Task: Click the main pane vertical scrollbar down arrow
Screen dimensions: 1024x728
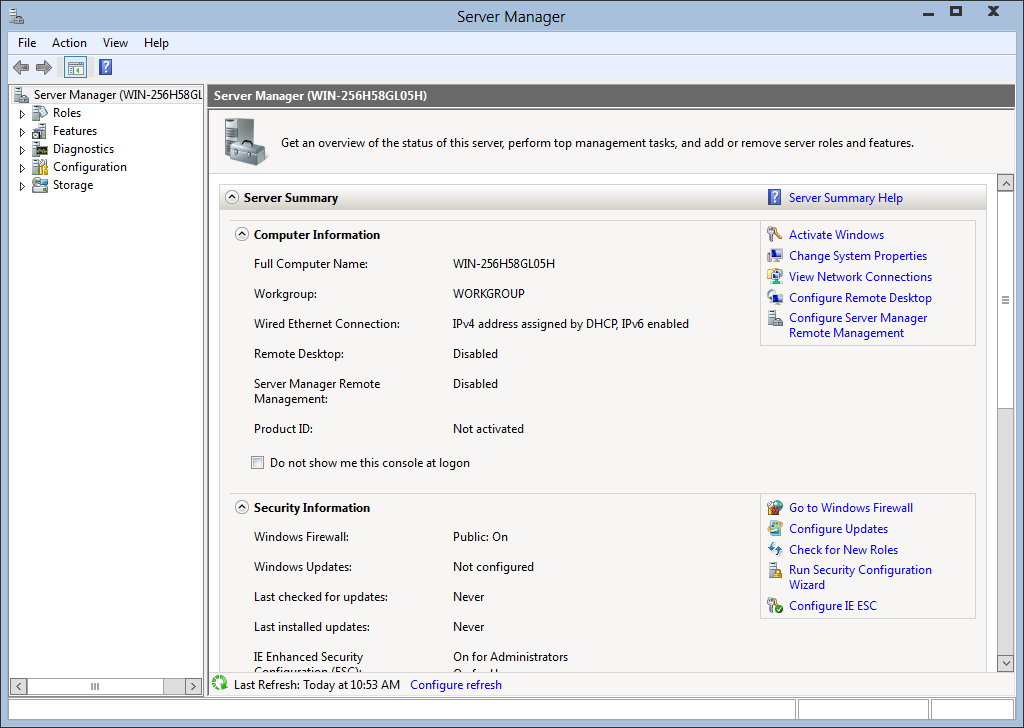Action: (1005, 662)
